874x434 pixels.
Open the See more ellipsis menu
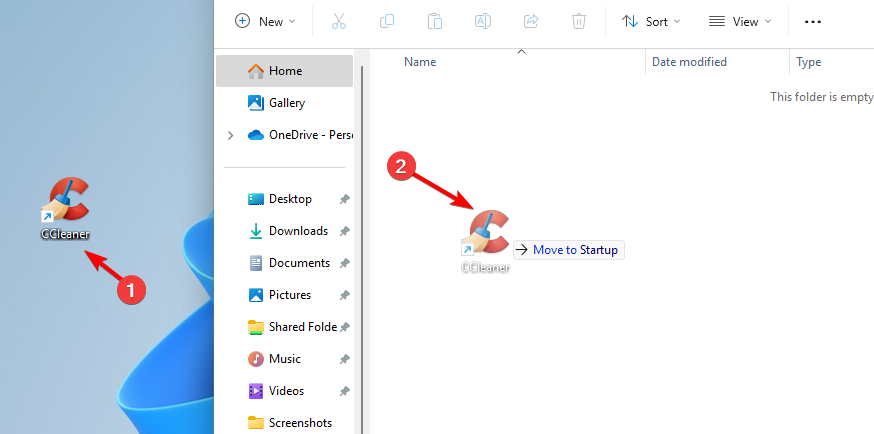pos(813,22)
